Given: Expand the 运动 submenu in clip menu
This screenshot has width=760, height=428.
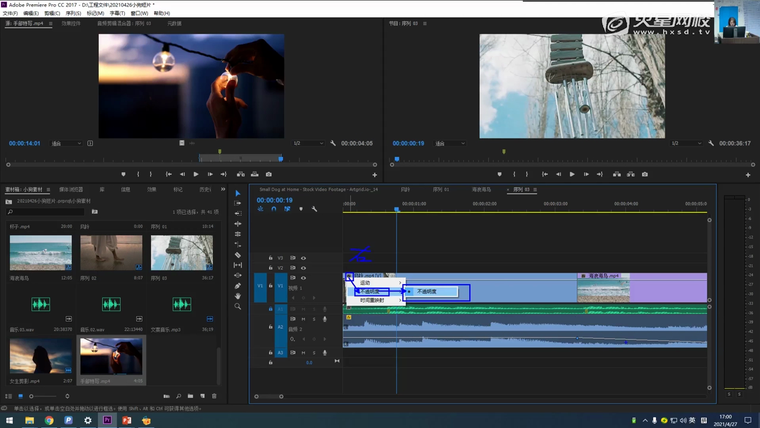Looking at the screenshot, I should pos(366,282).
